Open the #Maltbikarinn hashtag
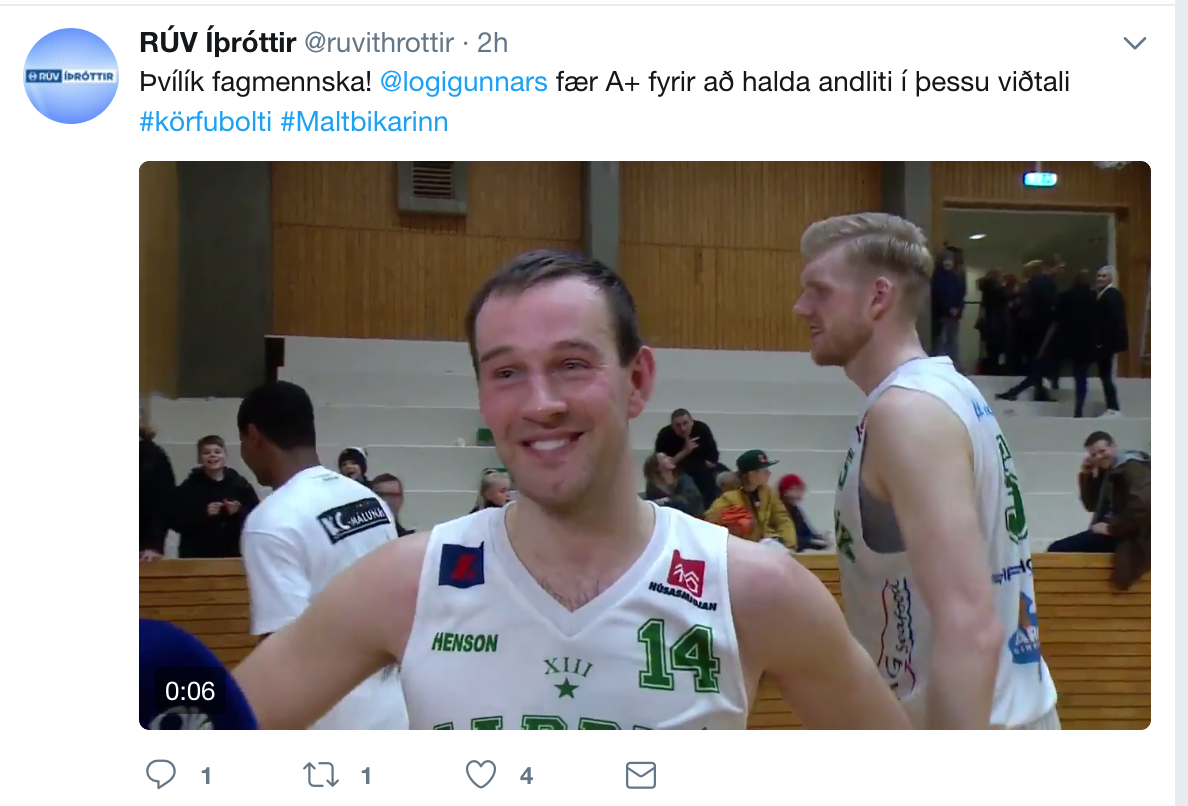Image resolution: width=1188 pixels, height=806 pixels. click(364, 122)
